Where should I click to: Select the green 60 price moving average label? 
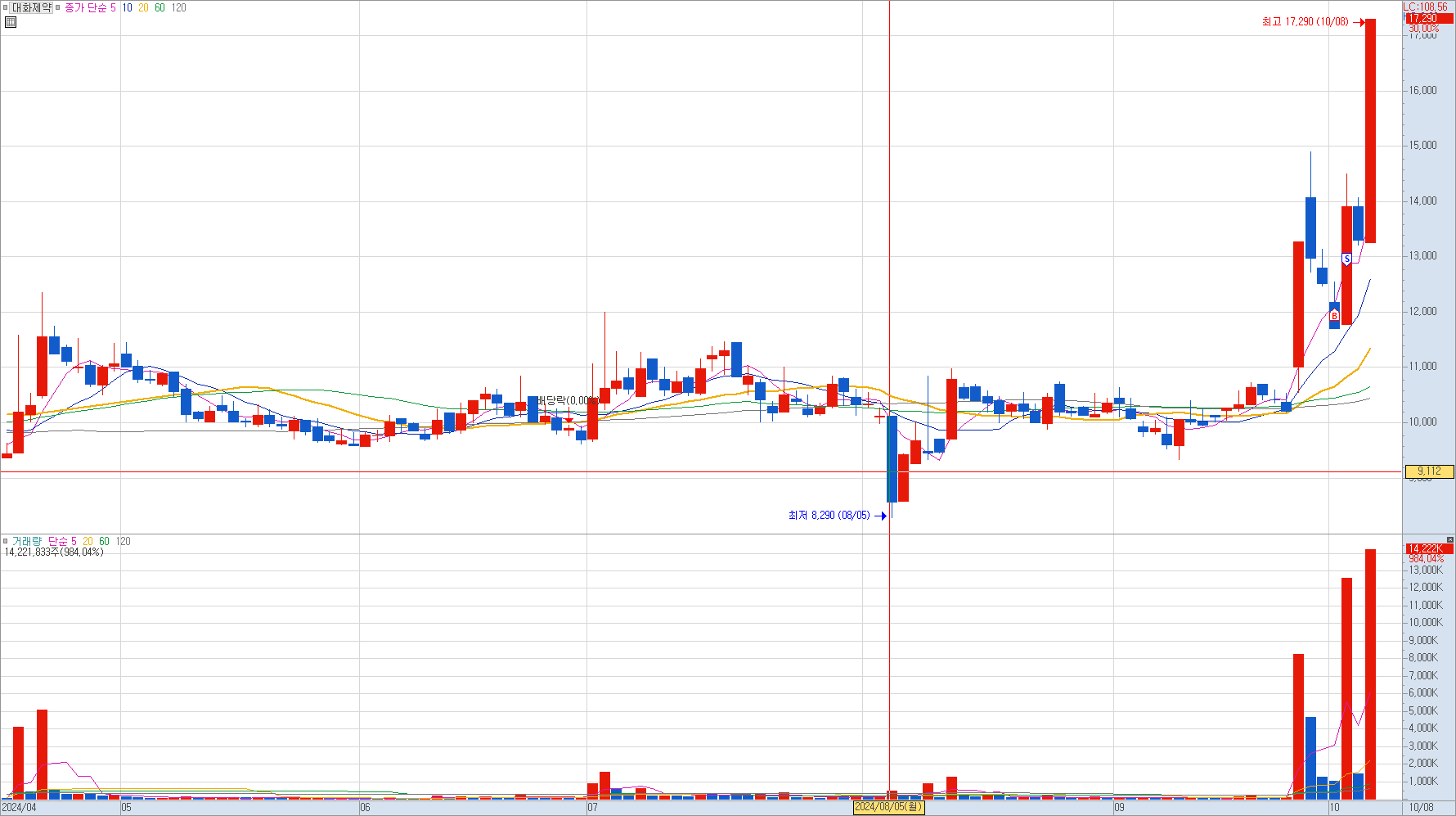point(160,7)
